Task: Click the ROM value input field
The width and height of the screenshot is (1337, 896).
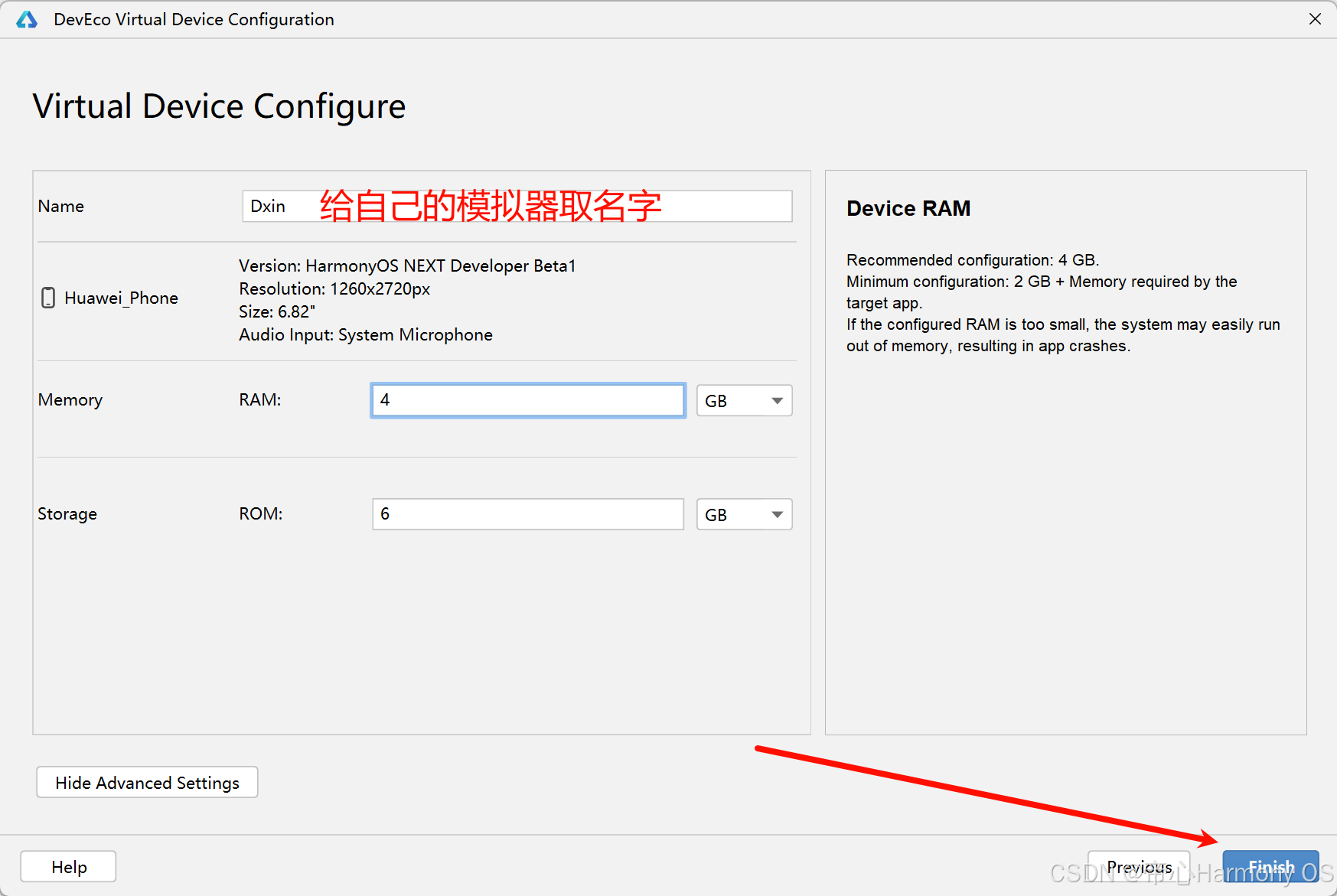Action: 528,514
